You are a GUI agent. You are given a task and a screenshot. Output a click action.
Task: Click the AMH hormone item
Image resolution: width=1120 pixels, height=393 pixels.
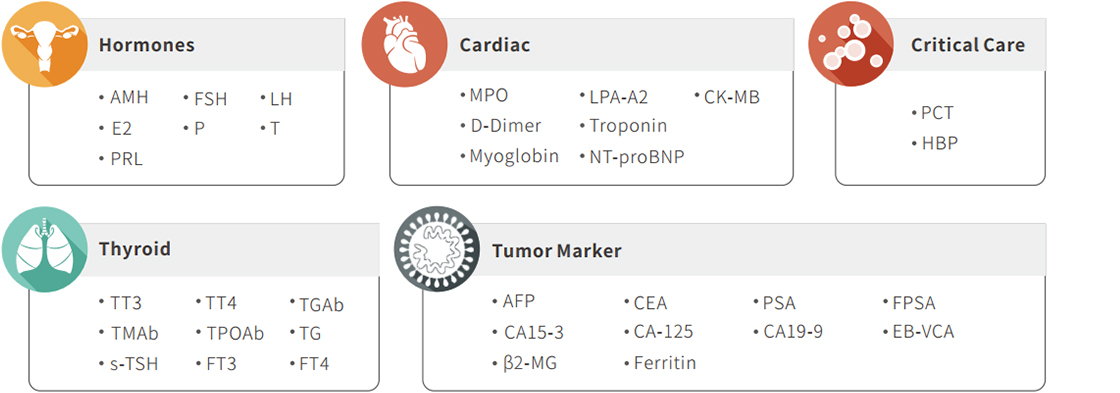coord(129,97)
